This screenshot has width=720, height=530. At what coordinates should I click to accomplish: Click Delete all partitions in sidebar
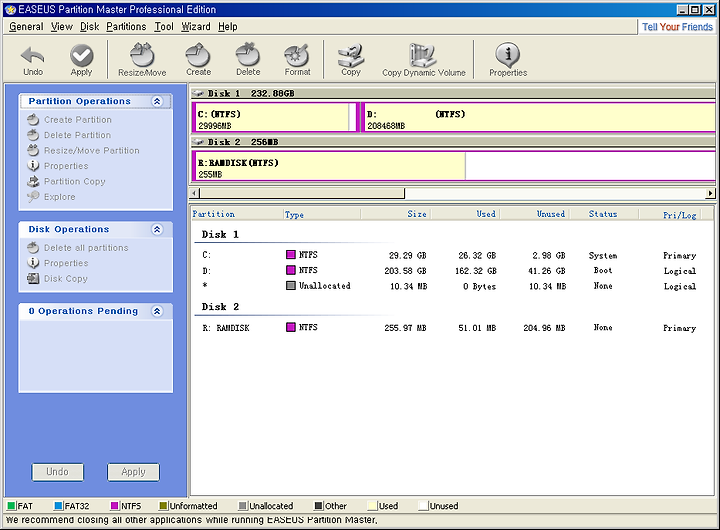[78, 248]
